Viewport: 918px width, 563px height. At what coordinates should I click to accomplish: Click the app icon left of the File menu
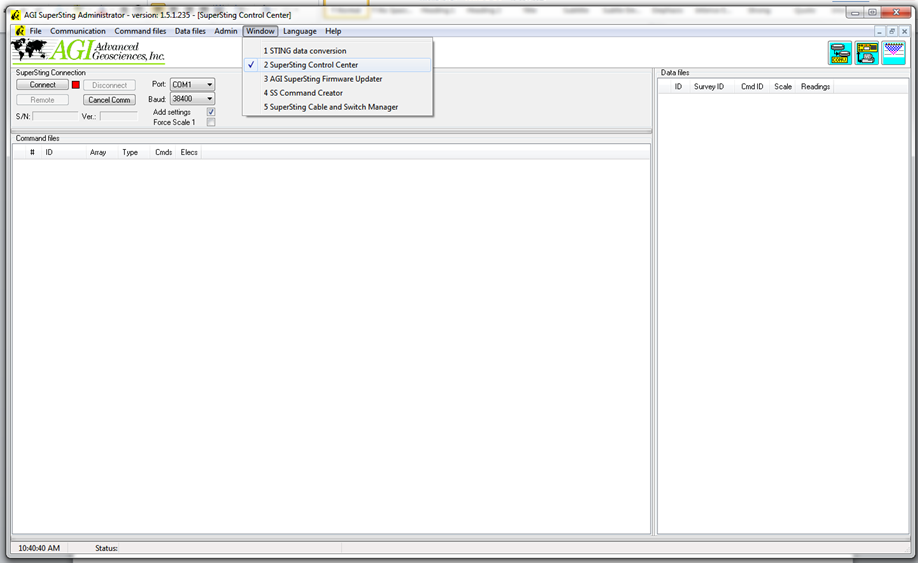pyautogui.click(x=20, y=31)
